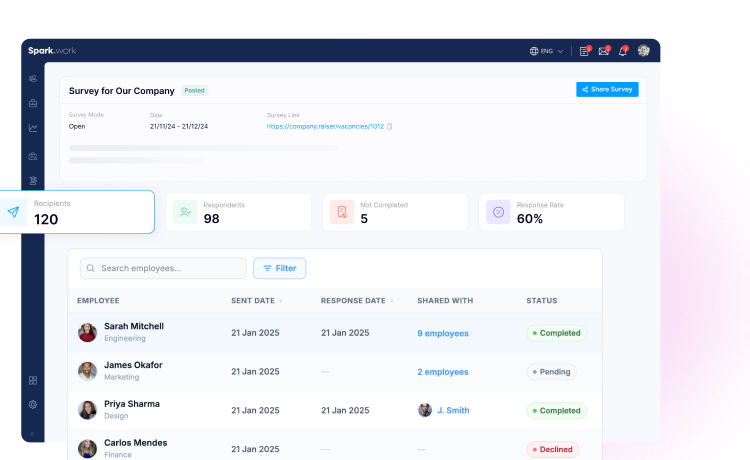Click the Respondents person-check icon
Image resolution: width=750 pixels, height=460 pixels.
(x=185, y=212)
